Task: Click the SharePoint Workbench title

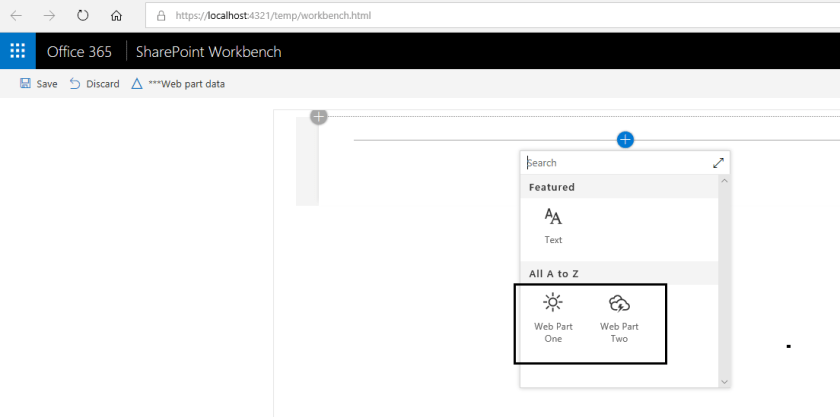Action: 208,52
